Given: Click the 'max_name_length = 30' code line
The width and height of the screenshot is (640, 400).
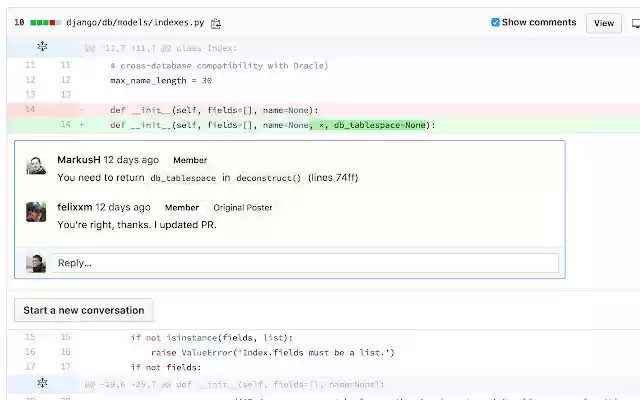Looking at the screenshot, I should pos(161,80).
